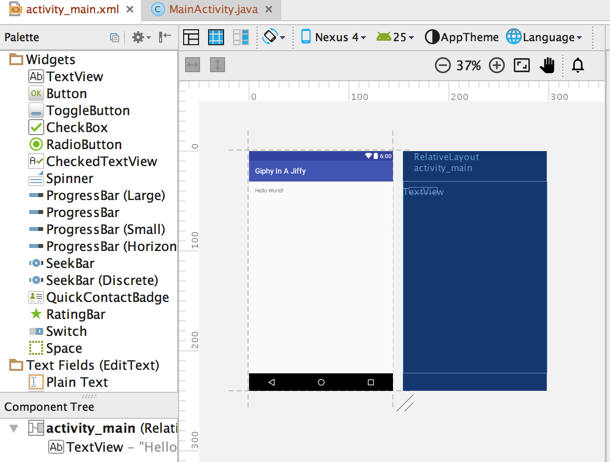The width and height of the screenshot is (610, 462).
Task: Open the screen orientation dropdown
Action: coord(274,37)
